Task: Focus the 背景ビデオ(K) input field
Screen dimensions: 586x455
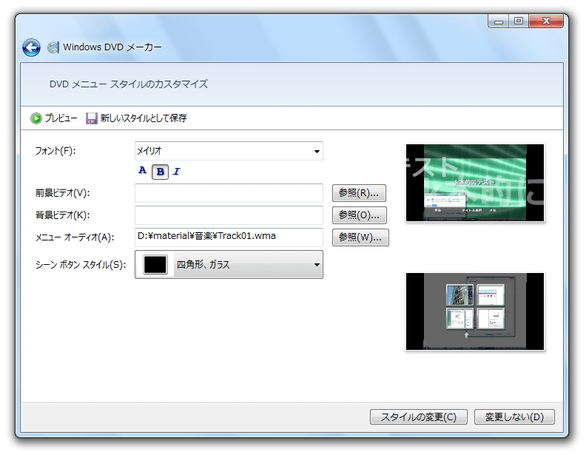Action: point(229,215)
